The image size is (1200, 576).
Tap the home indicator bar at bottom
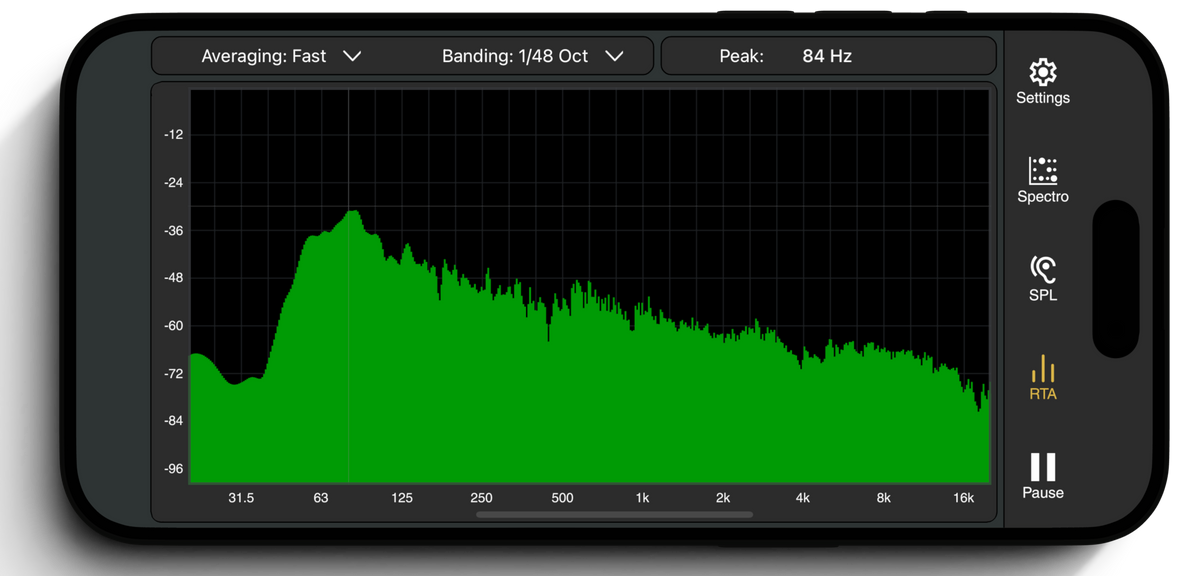tap(614, 515)
